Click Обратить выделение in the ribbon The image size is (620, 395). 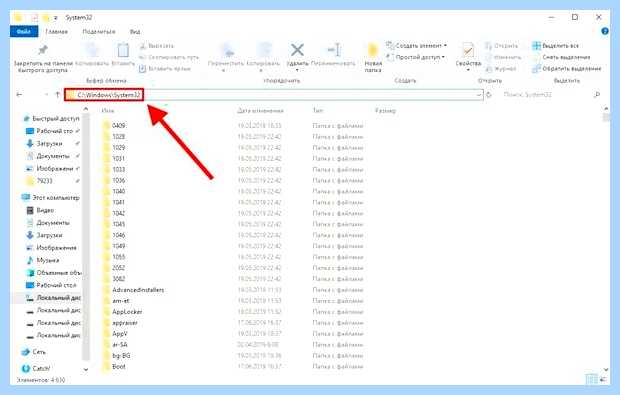566,69
